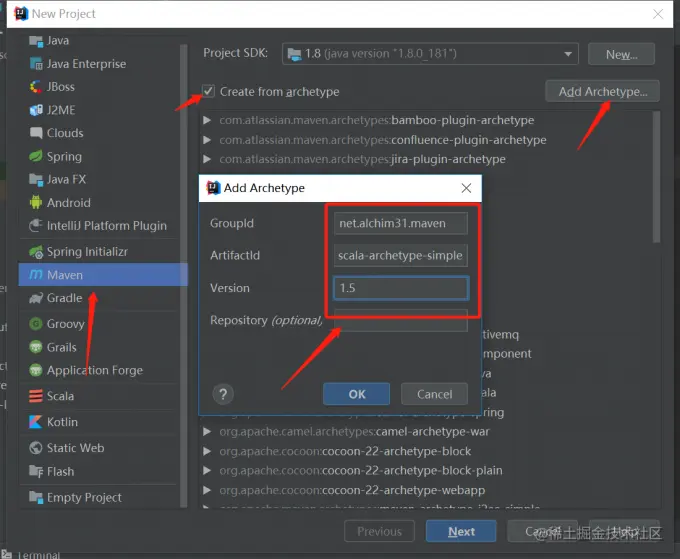Pick the Android robot icon
Viewport: 680px width, 559px height.
point(36,202)
